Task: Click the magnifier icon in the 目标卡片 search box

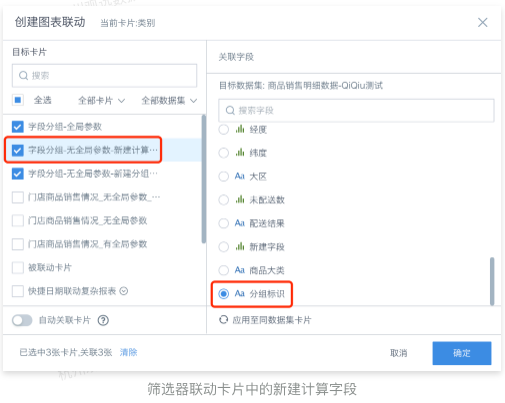Action: [x=23, y=76]
